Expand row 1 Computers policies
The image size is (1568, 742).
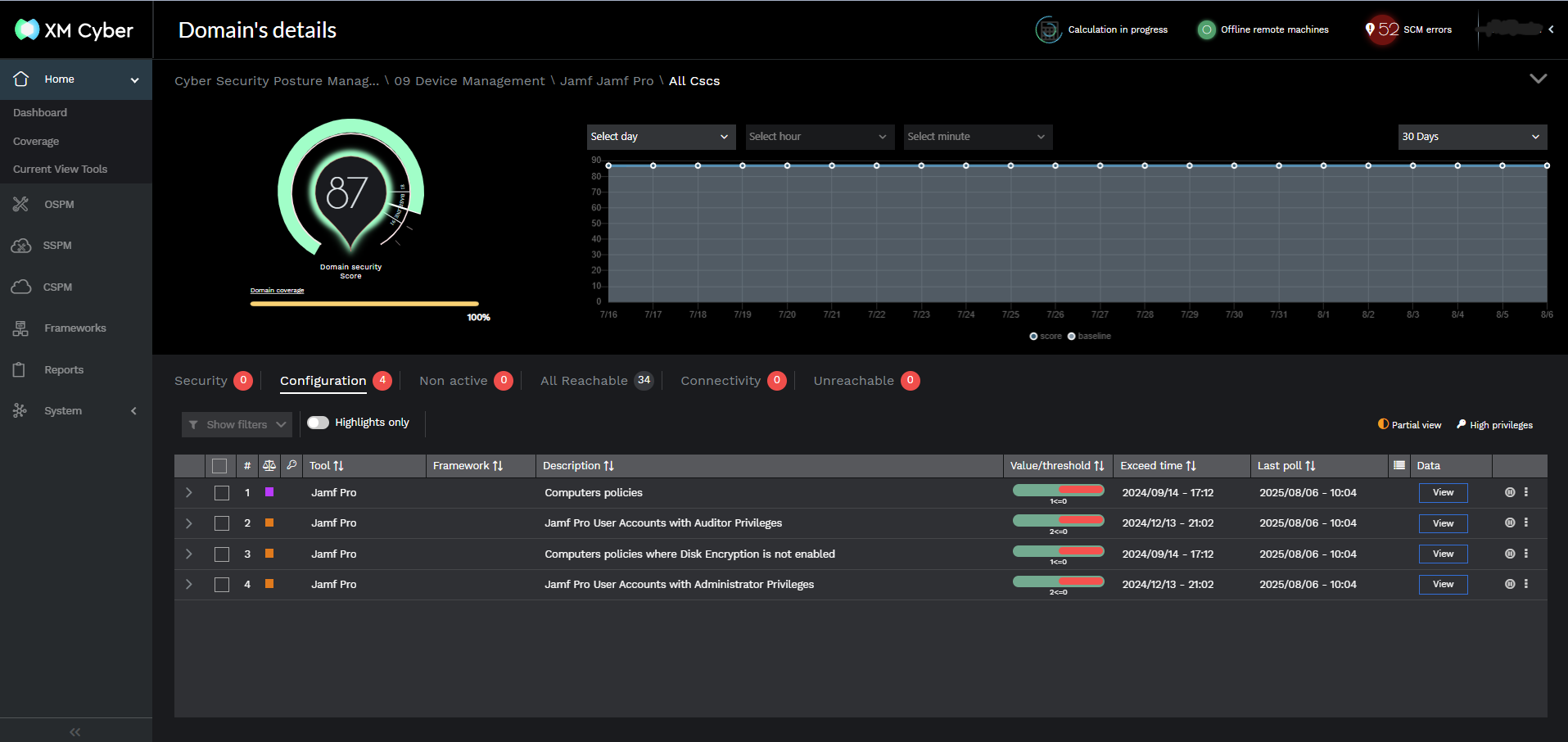click(188, 492)
